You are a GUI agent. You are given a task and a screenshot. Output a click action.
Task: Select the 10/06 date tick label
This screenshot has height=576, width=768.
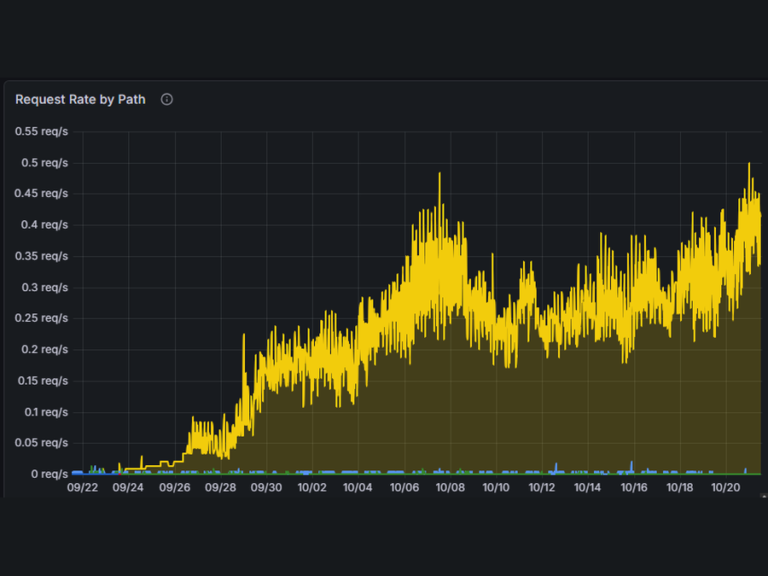pos(405,487)
